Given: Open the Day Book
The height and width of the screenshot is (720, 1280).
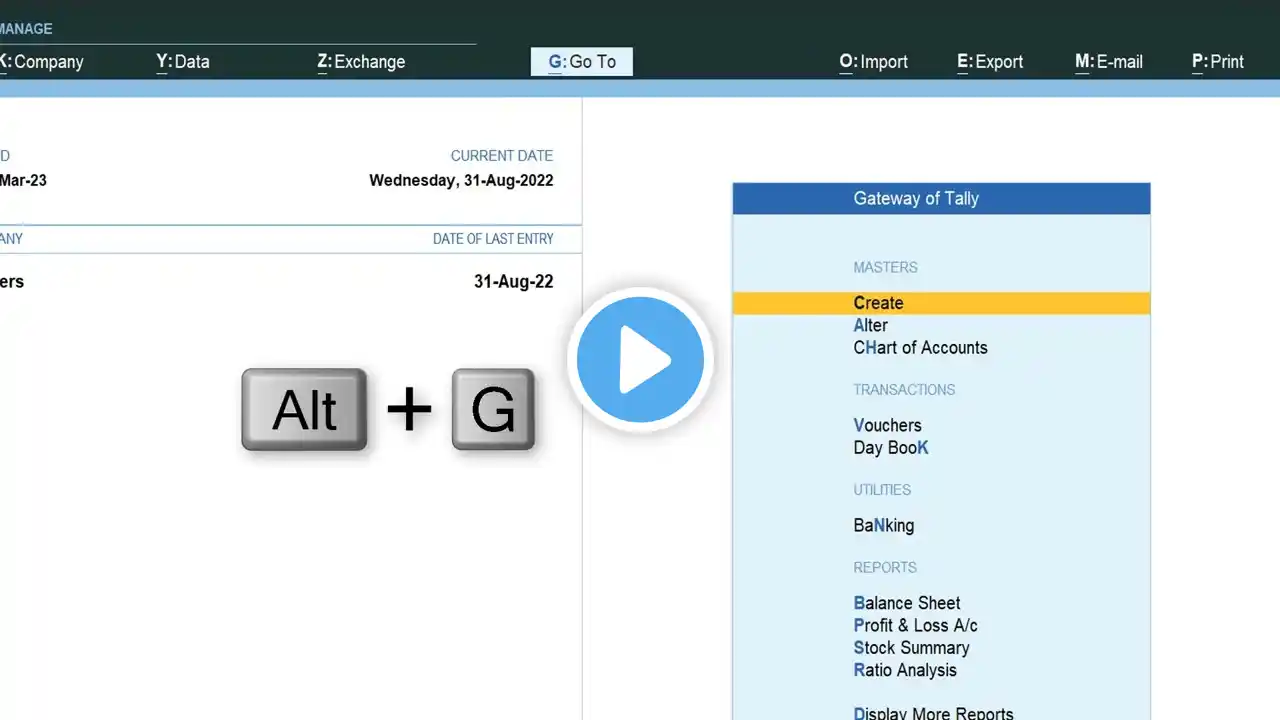Looking at the screenshot, I should (x=891, y=448).
